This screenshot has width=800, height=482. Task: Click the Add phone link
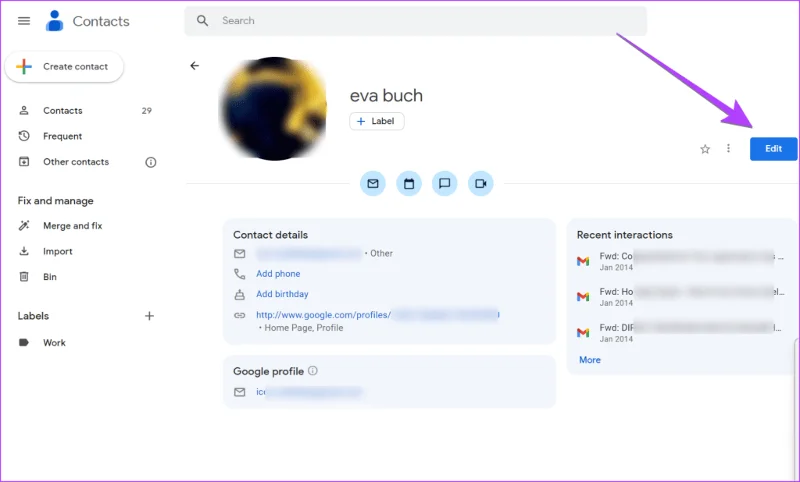278,274
